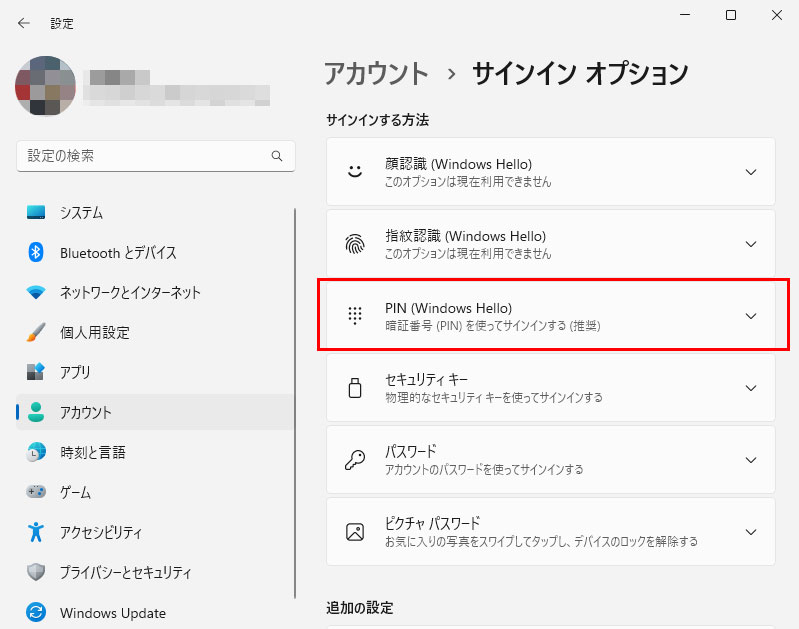The width and height of the screenshot is (799, 629).
Task: Go back with the arrow icon
Action: click(x=23, y=23)
